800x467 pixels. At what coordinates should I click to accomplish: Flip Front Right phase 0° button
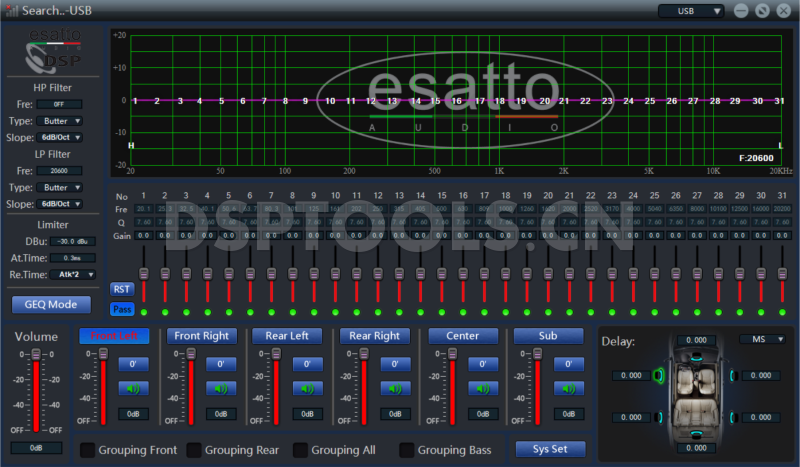click(221, 364)
